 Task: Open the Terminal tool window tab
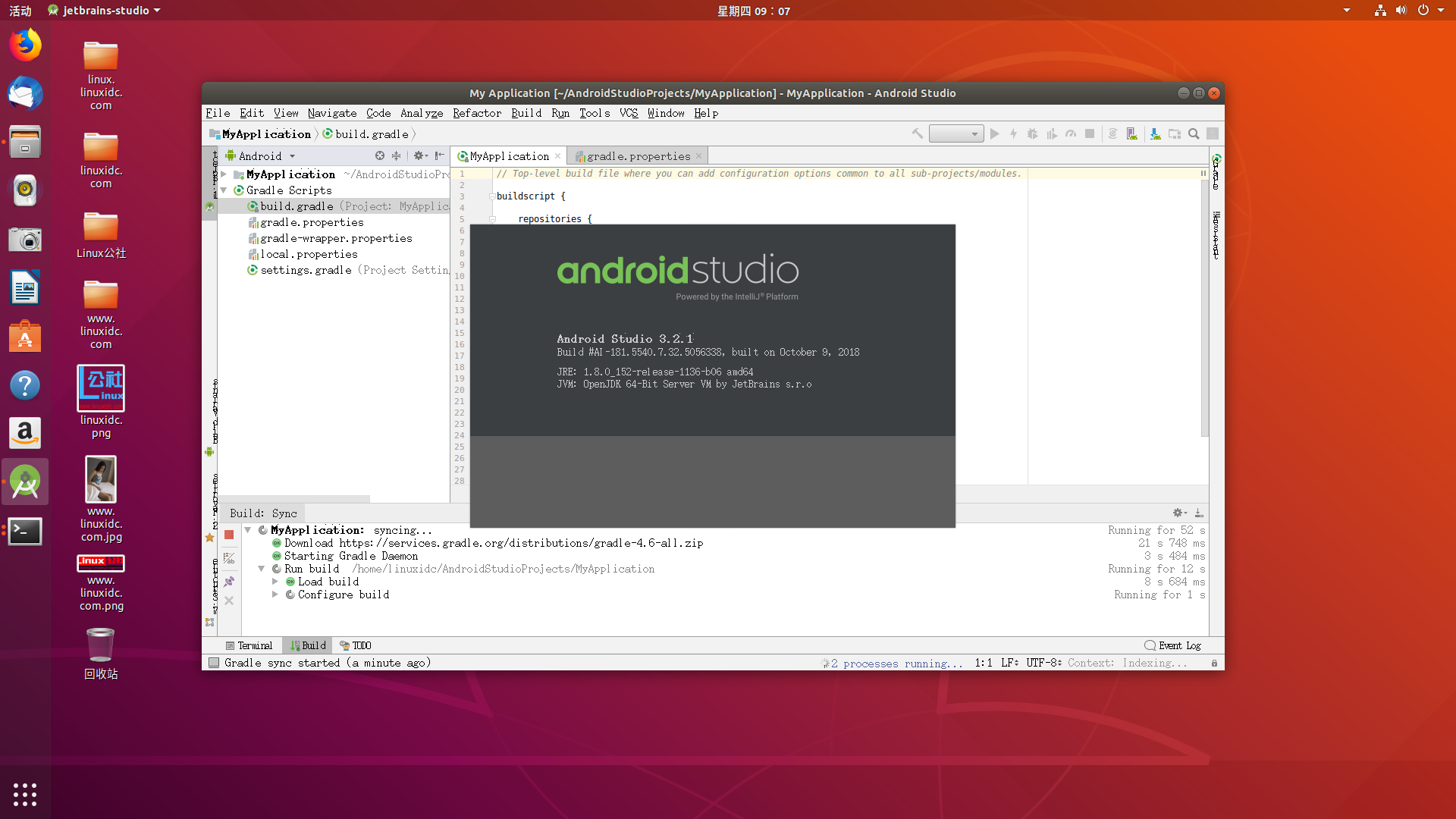(249, 645)
